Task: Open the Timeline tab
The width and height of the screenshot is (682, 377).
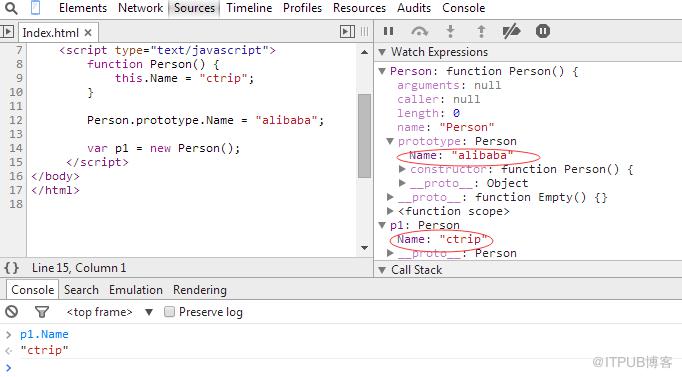Action: (x=249, y=8)
